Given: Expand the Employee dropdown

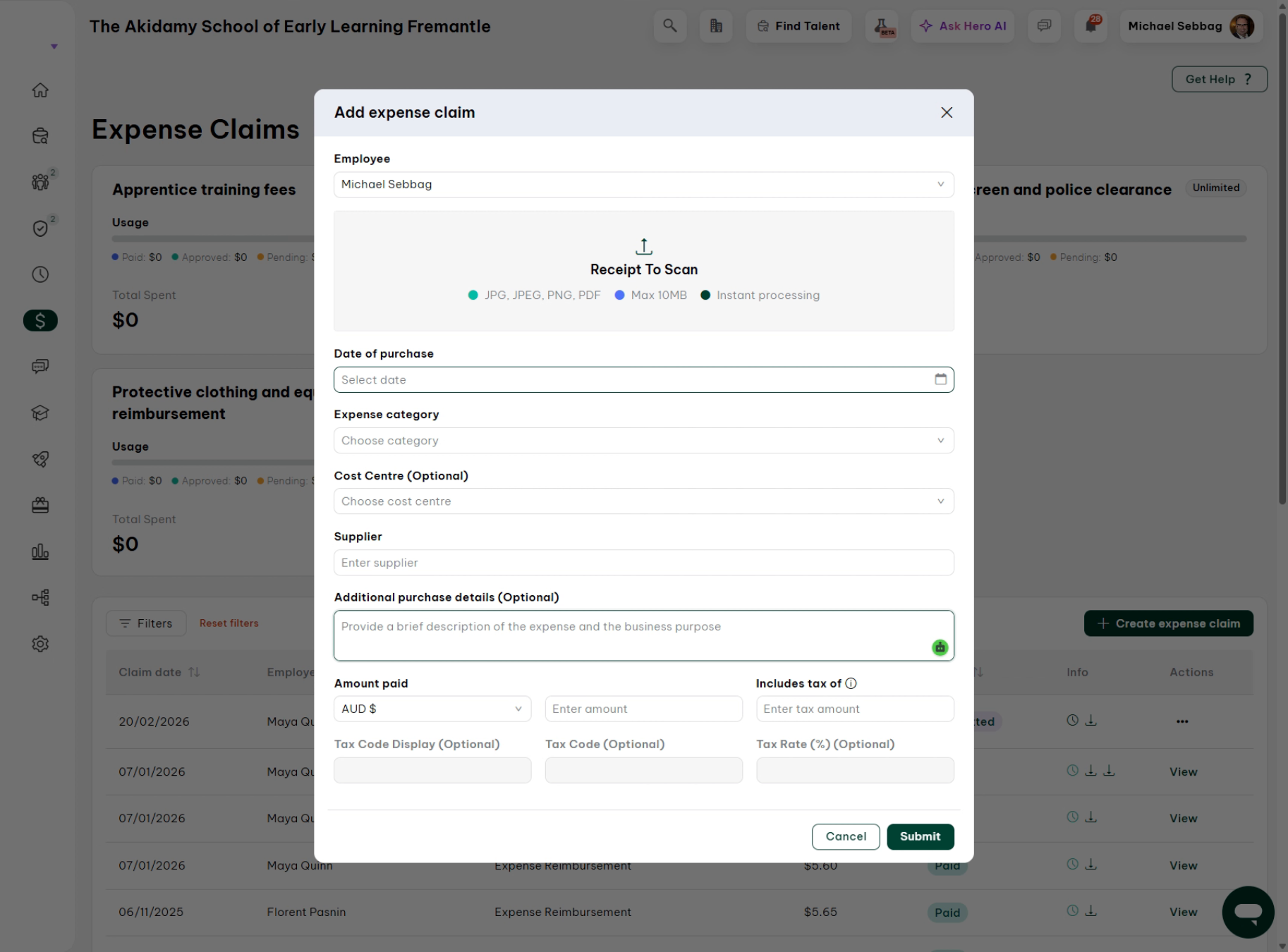Looking at the screenshot, I should [644, 185].
